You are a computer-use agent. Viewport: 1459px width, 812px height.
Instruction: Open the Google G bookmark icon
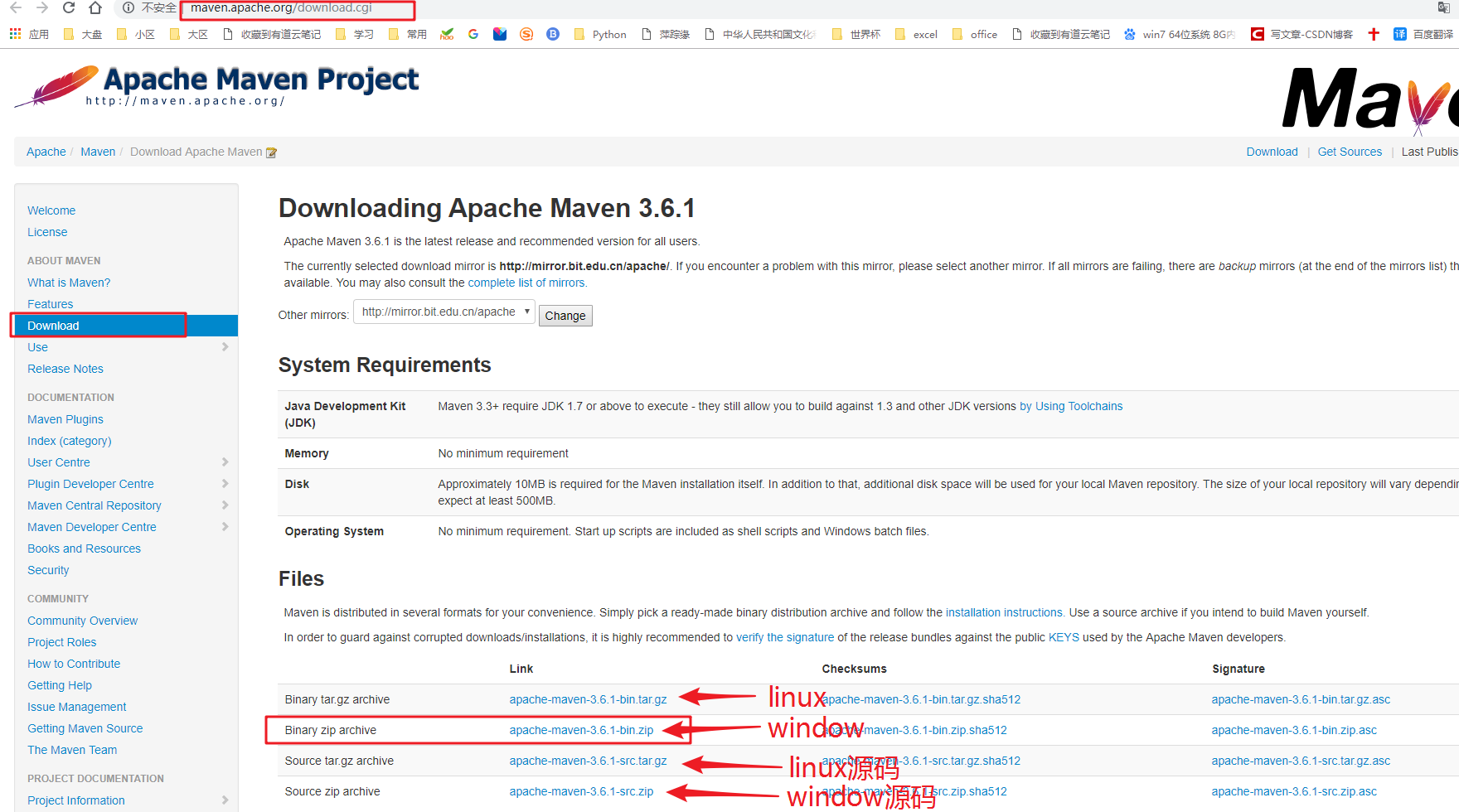click(x=473, y=34)
